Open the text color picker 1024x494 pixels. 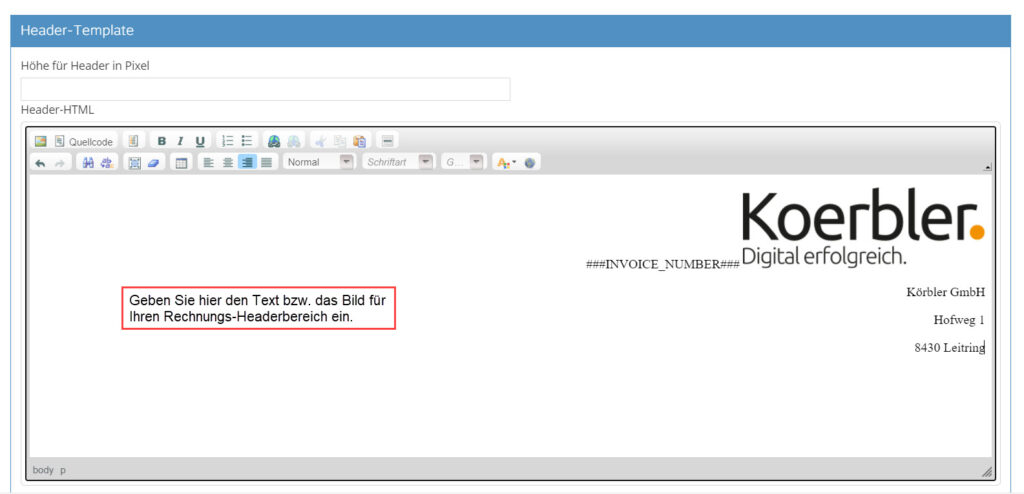pos(505,163)
